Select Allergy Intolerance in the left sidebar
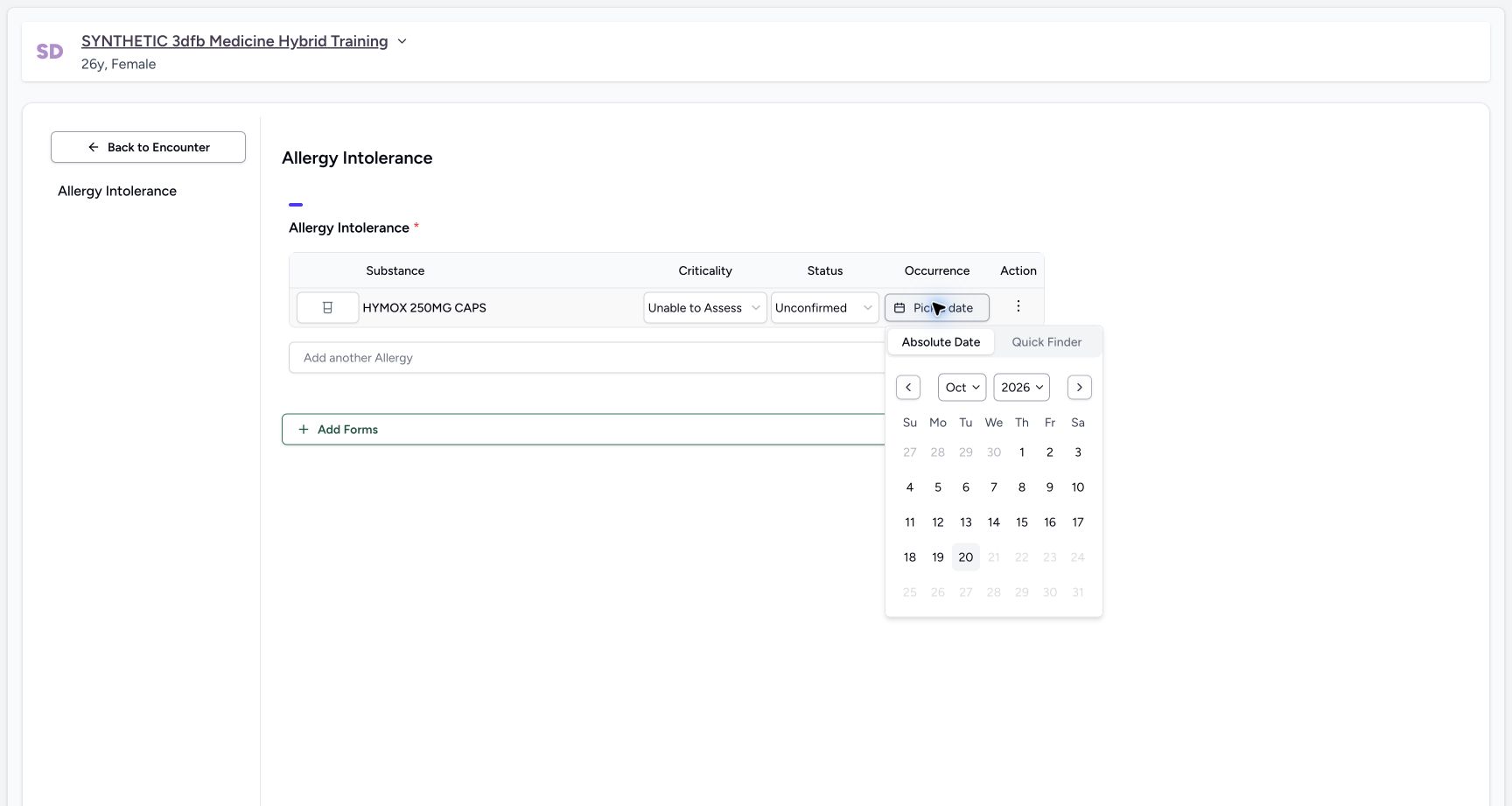The height and width of the screenshot is (806, 1512). click(x=117, y=191)
